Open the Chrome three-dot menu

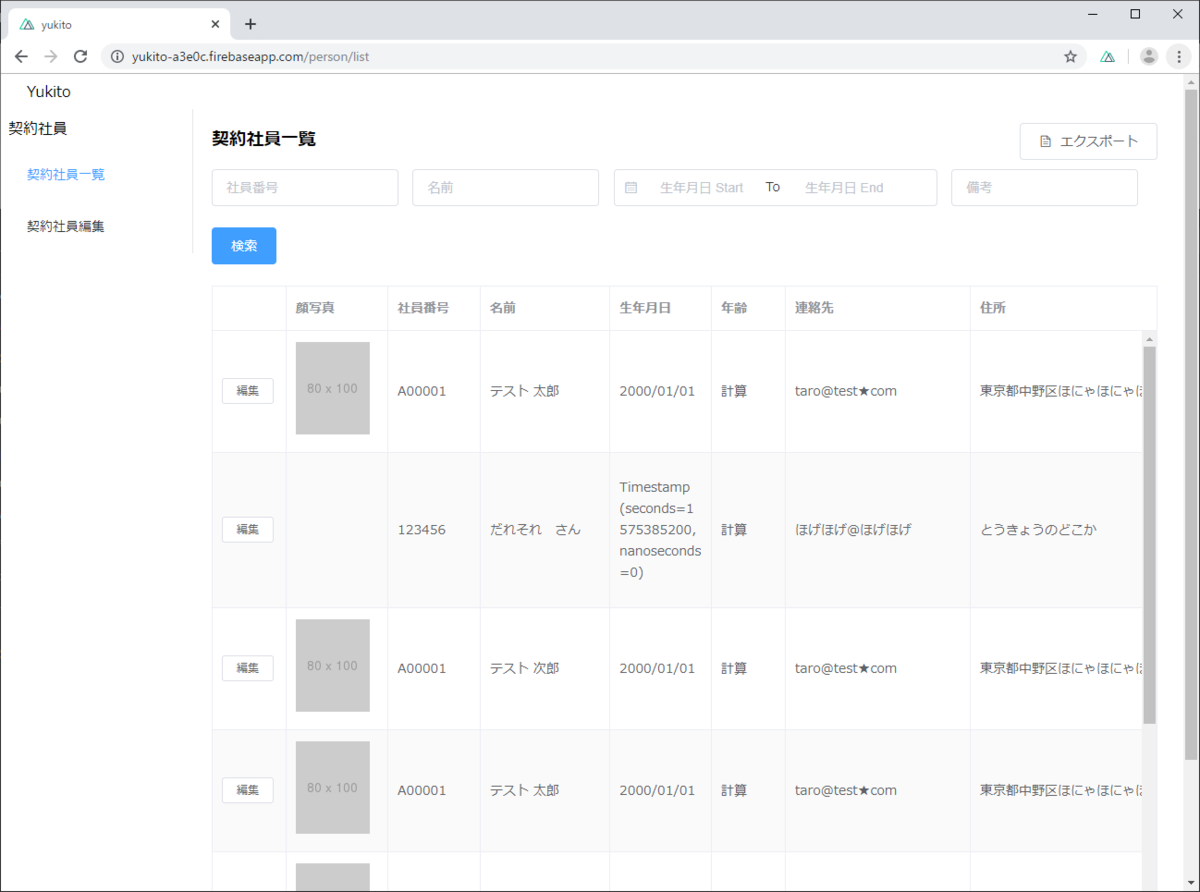1179,57
